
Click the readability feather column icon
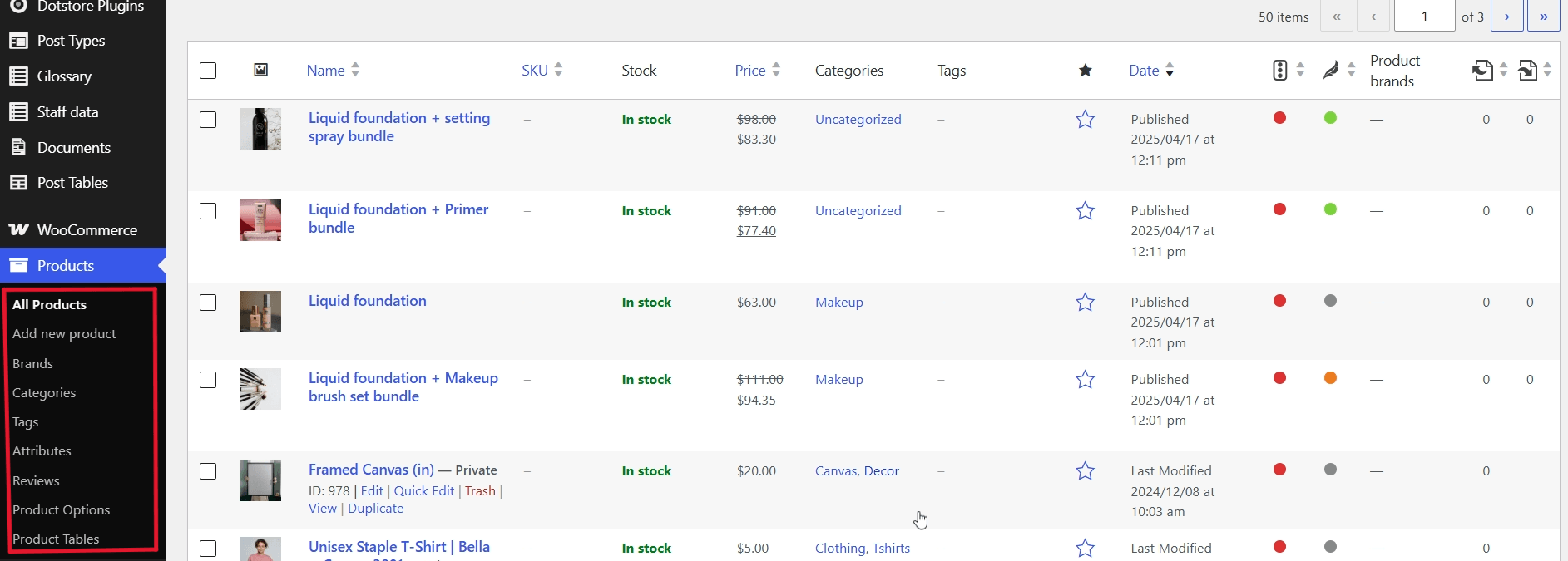pyautogui.click(x=1331, y=71)
